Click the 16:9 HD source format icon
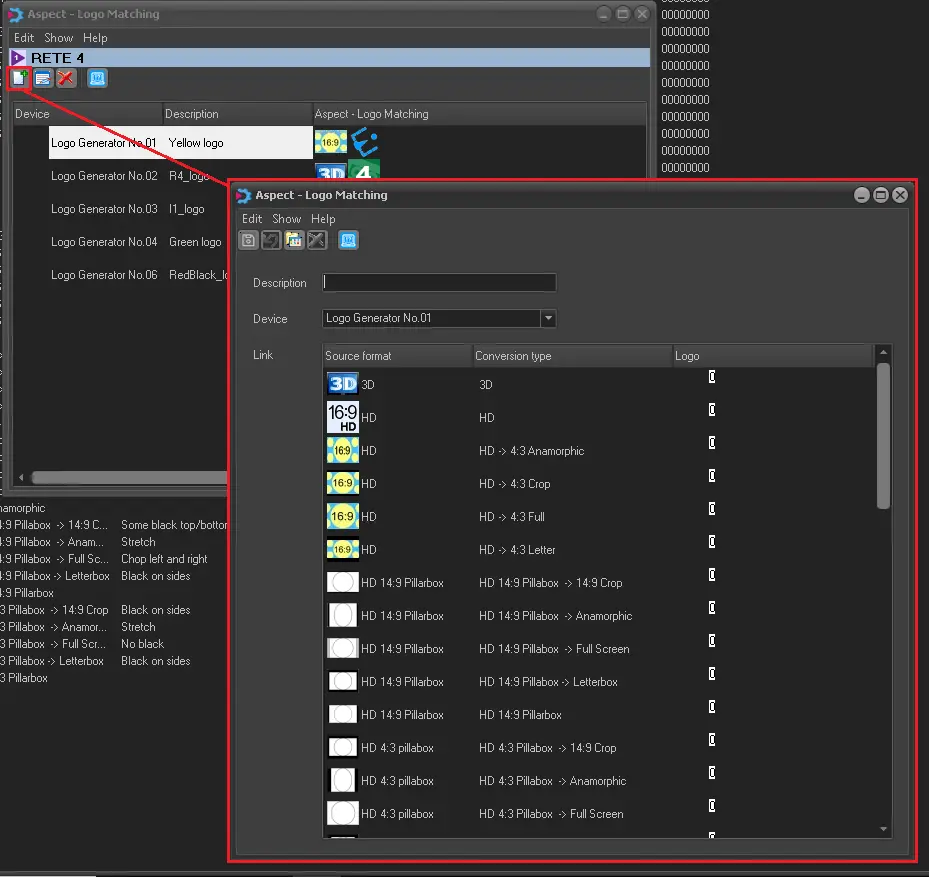 (343, 417)
